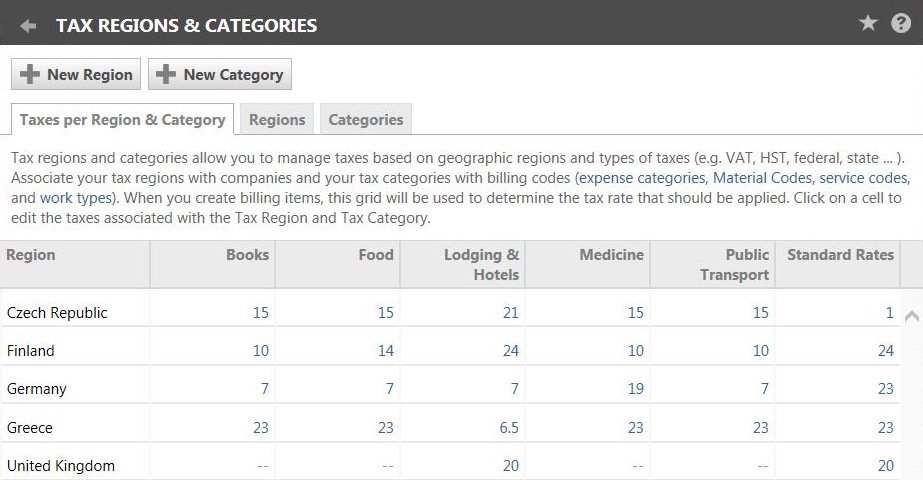
Task: Open the Material Codes link
Action: [x=762, y=178]
